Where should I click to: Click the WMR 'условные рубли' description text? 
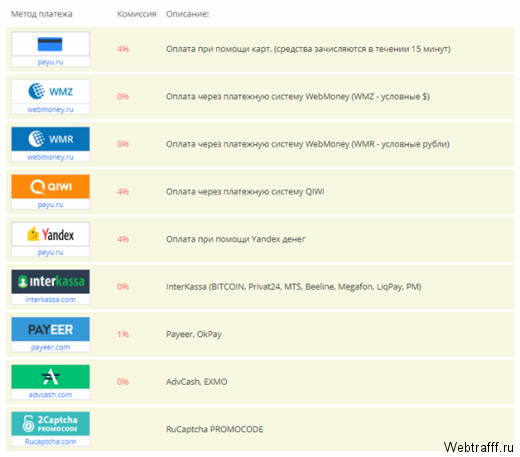pyautogui.click(x=308, y=144)
